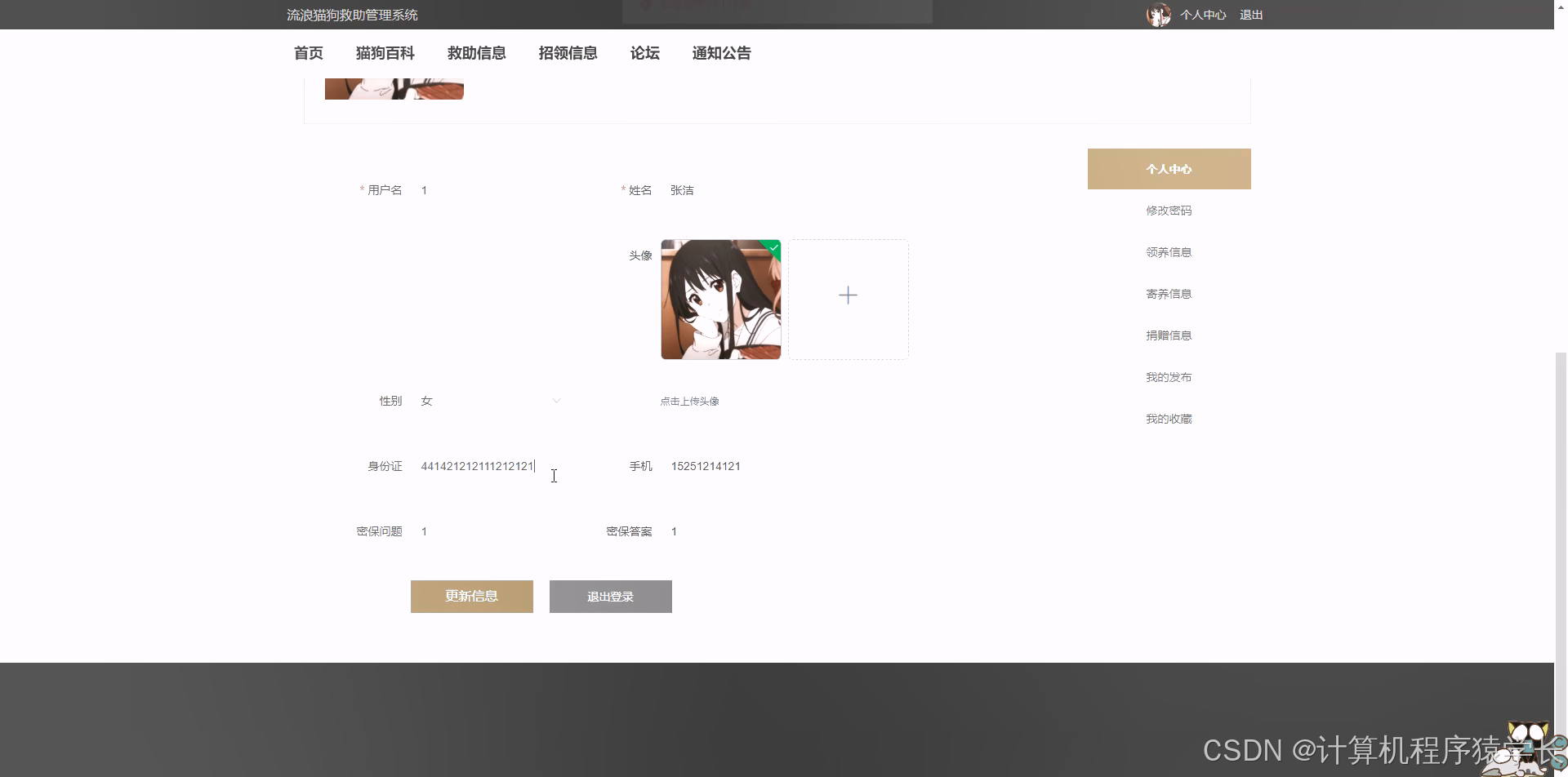Click the green checkmark badge on the uploaded avatar
This screenshot has width=1568, height=777.
coord(773,247)
